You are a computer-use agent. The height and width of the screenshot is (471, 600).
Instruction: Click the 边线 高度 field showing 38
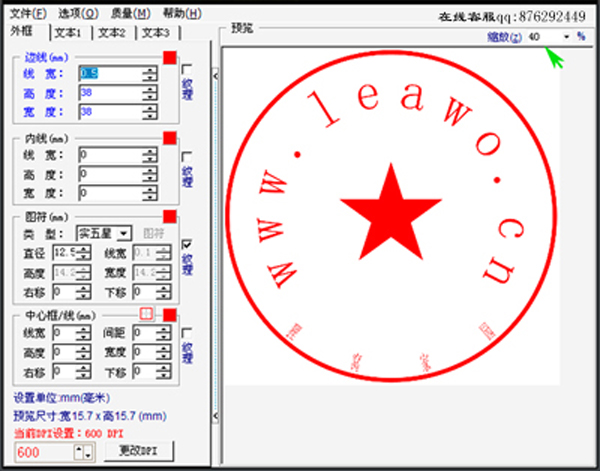(110, 93)
